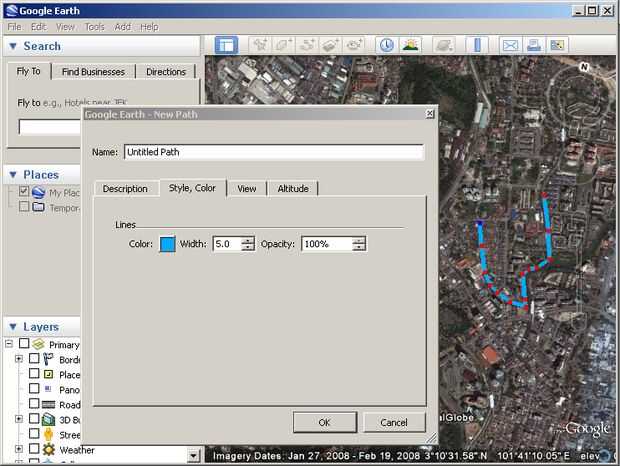Click the path Name text field

(x=273, y=152)
